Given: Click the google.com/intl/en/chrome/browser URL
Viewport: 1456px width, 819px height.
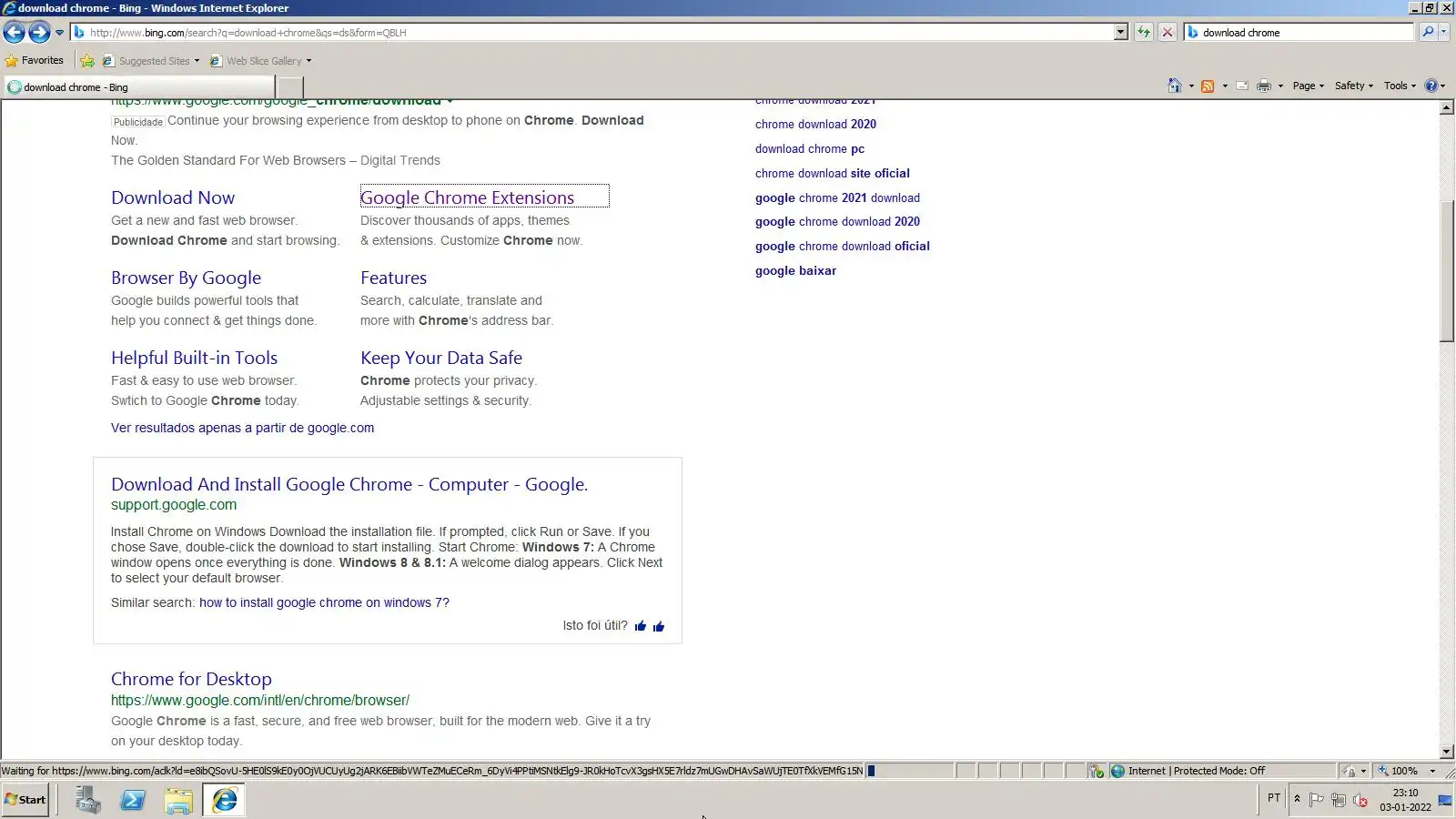Looking at the screenshot, I should click(x=260, y=701).
